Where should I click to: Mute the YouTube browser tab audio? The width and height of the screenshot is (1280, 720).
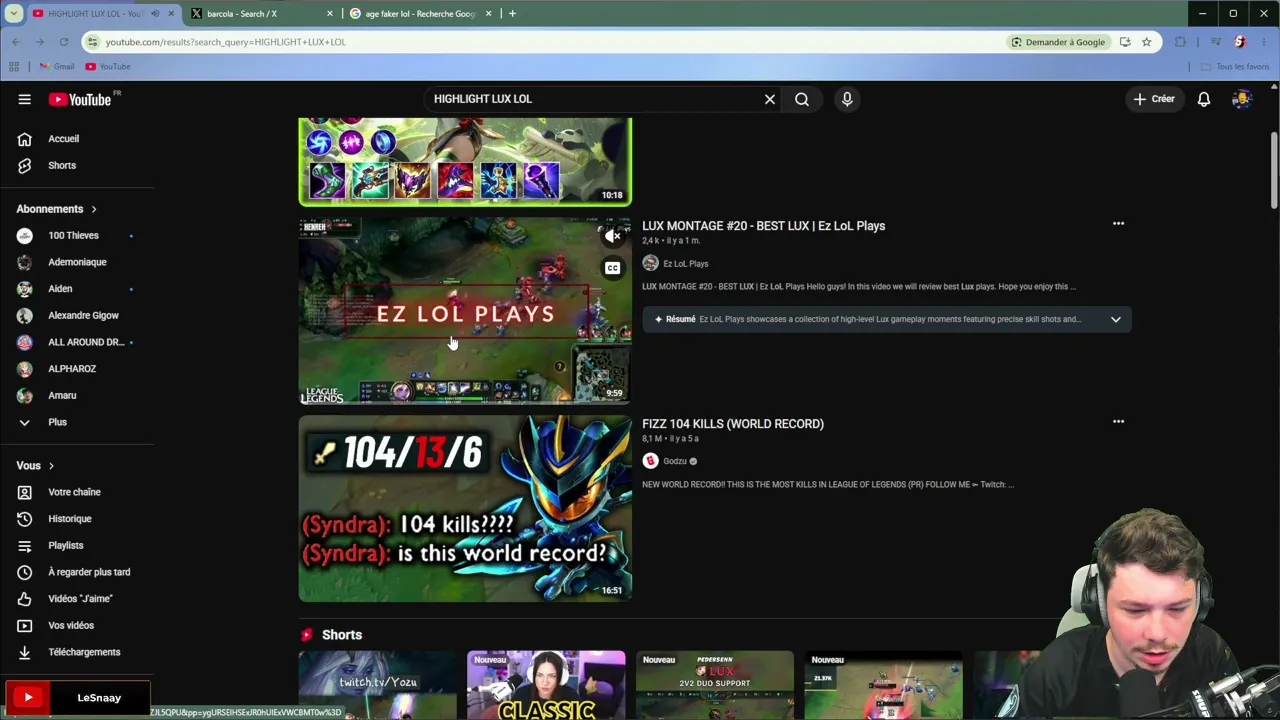[154, 14]
